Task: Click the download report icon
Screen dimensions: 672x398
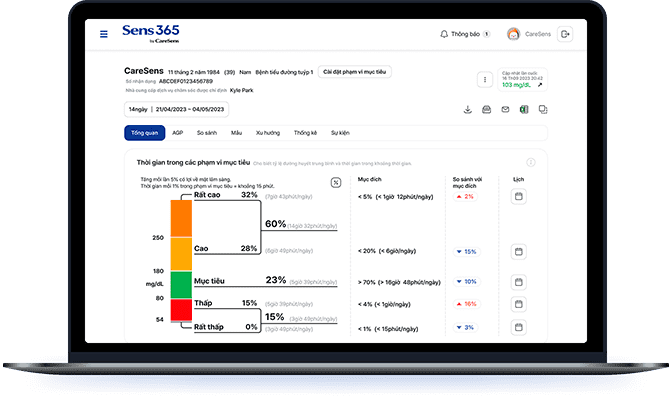Action: point(468,110)
